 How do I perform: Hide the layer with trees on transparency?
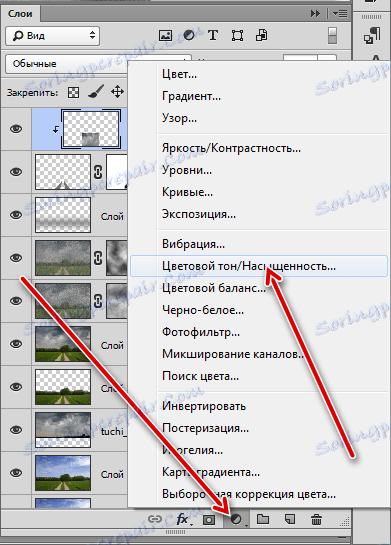point(16,387)
